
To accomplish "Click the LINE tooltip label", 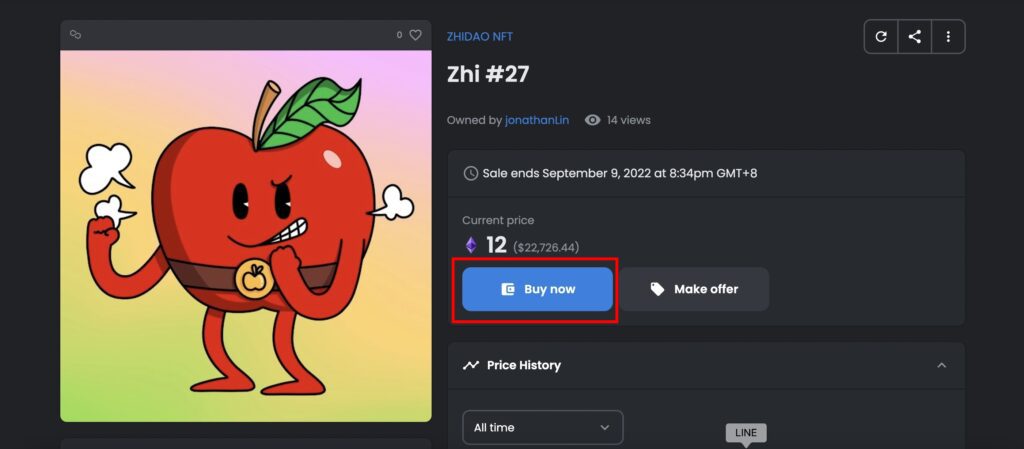I will pos(746,433).
